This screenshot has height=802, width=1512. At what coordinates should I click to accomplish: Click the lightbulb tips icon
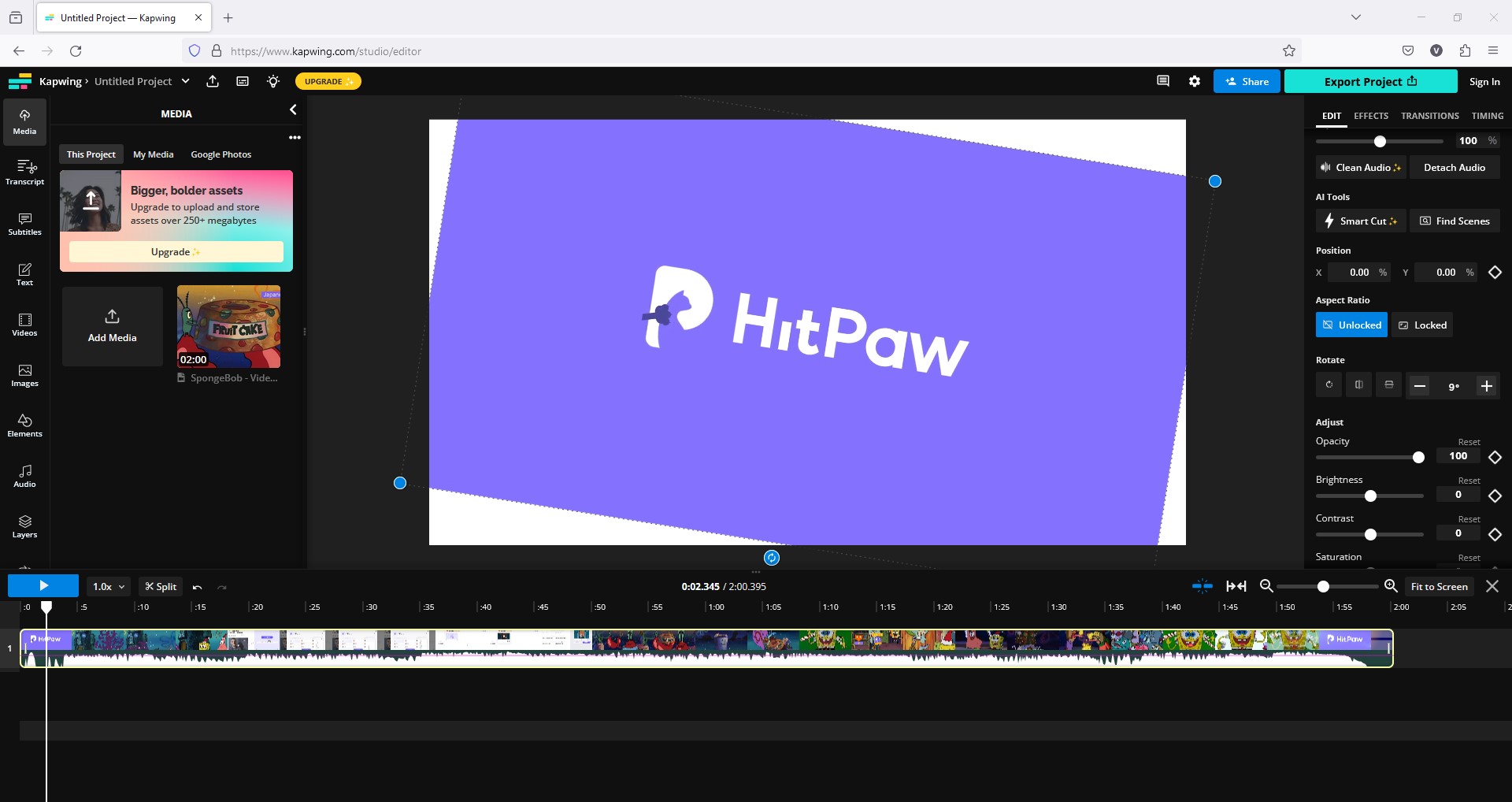(273, 81)
